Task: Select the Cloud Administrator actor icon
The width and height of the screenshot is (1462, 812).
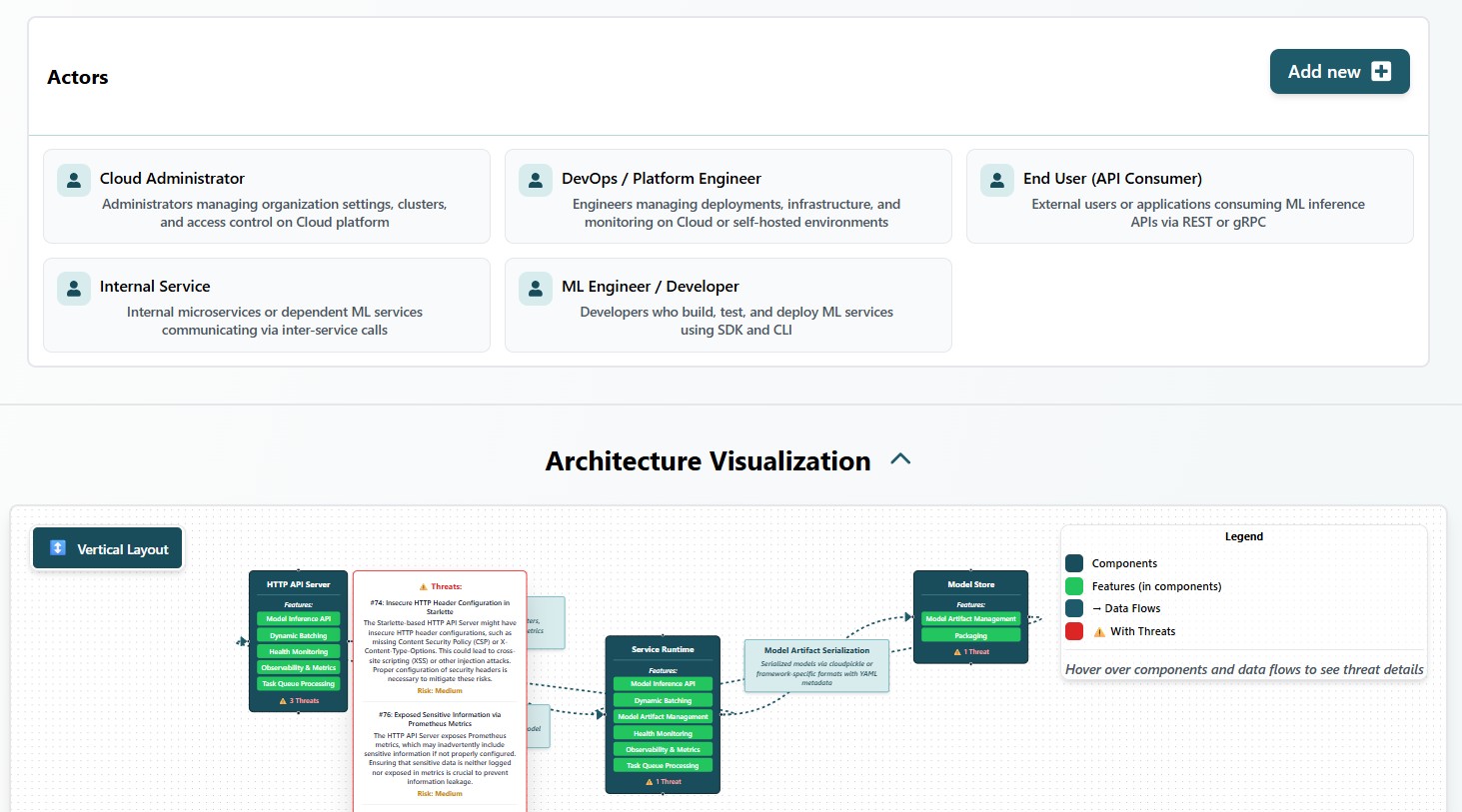Action: (73, 180)
